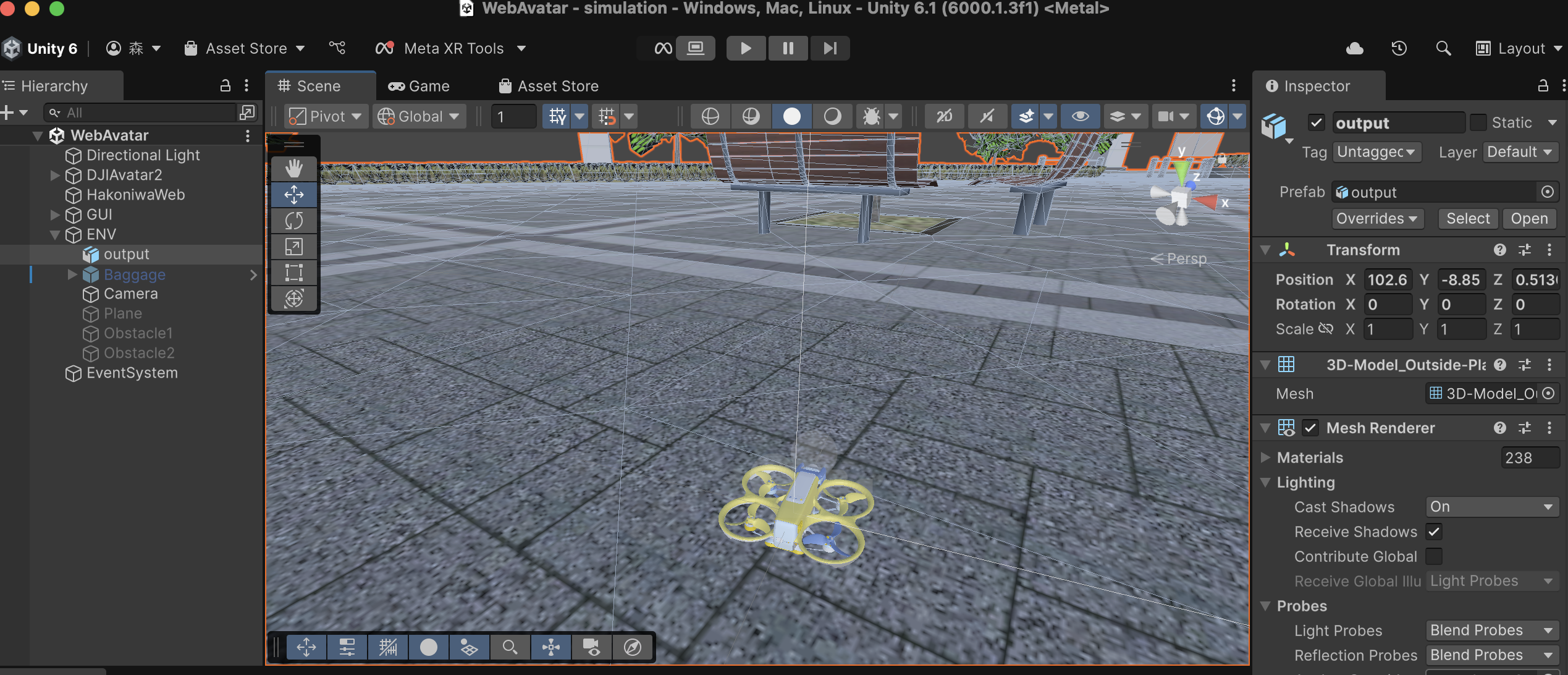This screenshot has width=1568, height=675.
Task: Click the Step forward button
Action: click(830, 48)
